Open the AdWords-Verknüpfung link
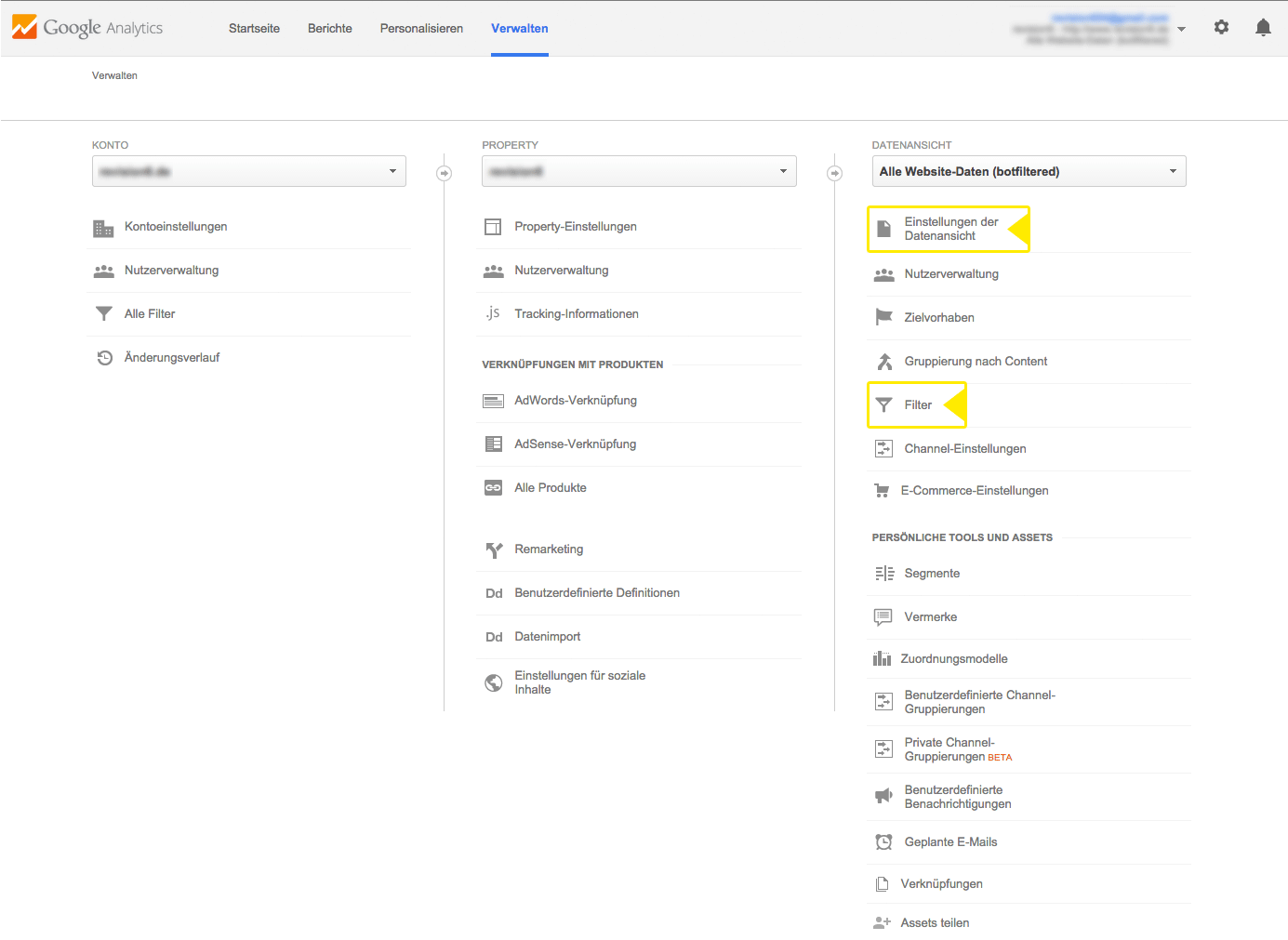The image size is (1288, 940). 575,401
